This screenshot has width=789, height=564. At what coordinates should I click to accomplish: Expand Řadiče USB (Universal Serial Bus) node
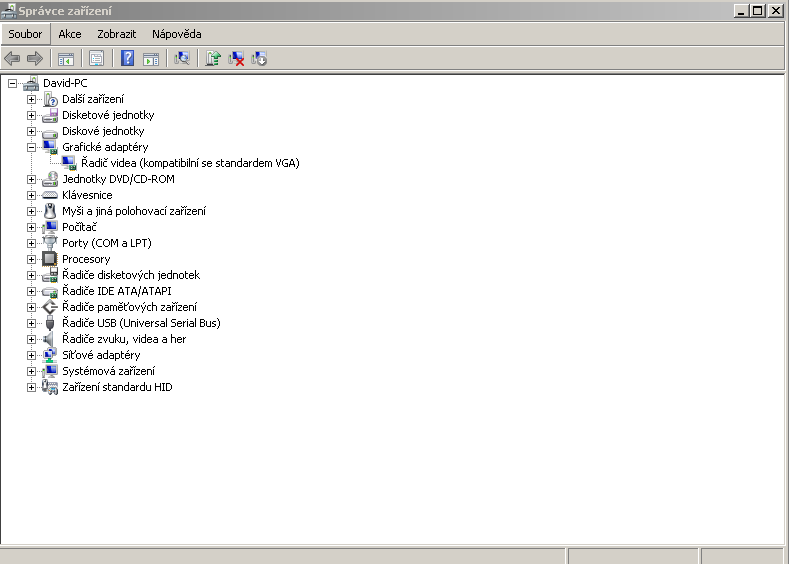(31, 323)
